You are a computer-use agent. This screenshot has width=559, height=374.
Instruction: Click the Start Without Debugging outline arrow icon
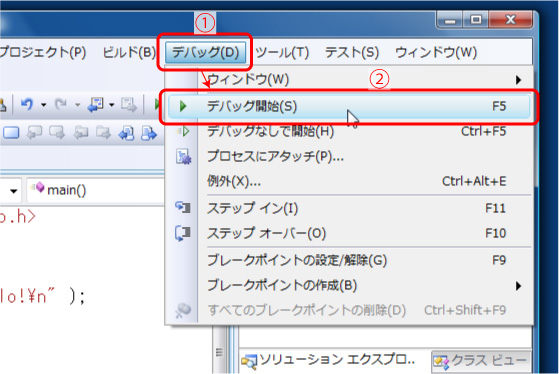click(x=184, y=132)
